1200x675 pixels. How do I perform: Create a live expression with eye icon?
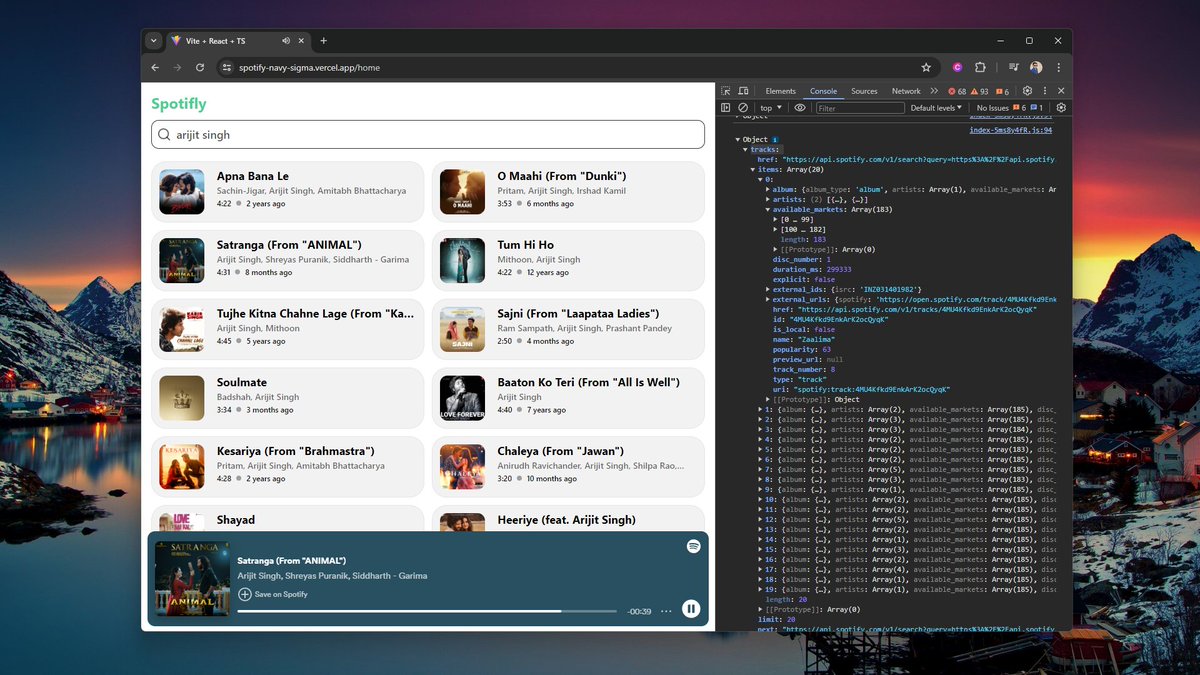[x=799, y=108]
